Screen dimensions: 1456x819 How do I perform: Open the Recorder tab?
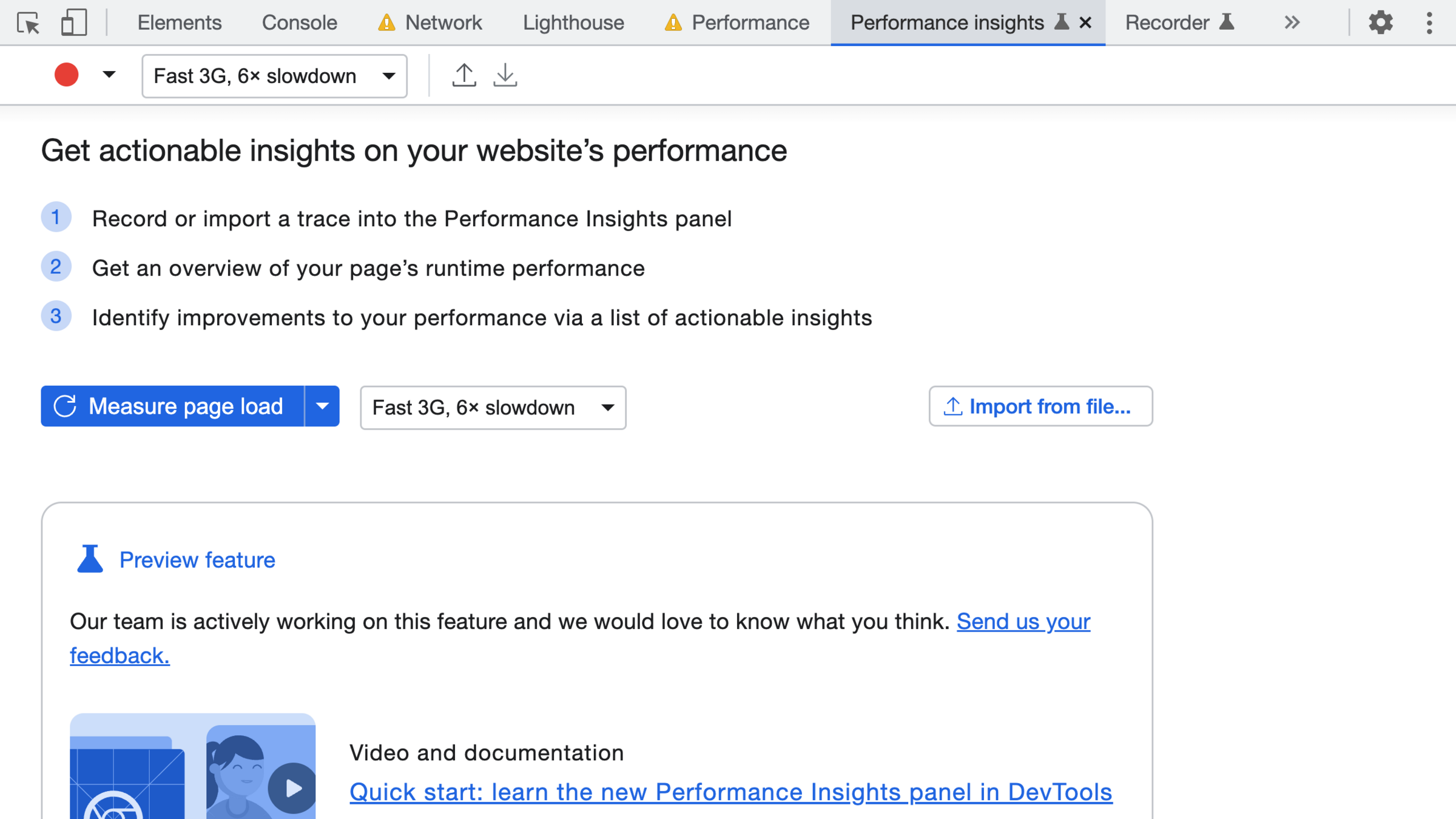1167,23
